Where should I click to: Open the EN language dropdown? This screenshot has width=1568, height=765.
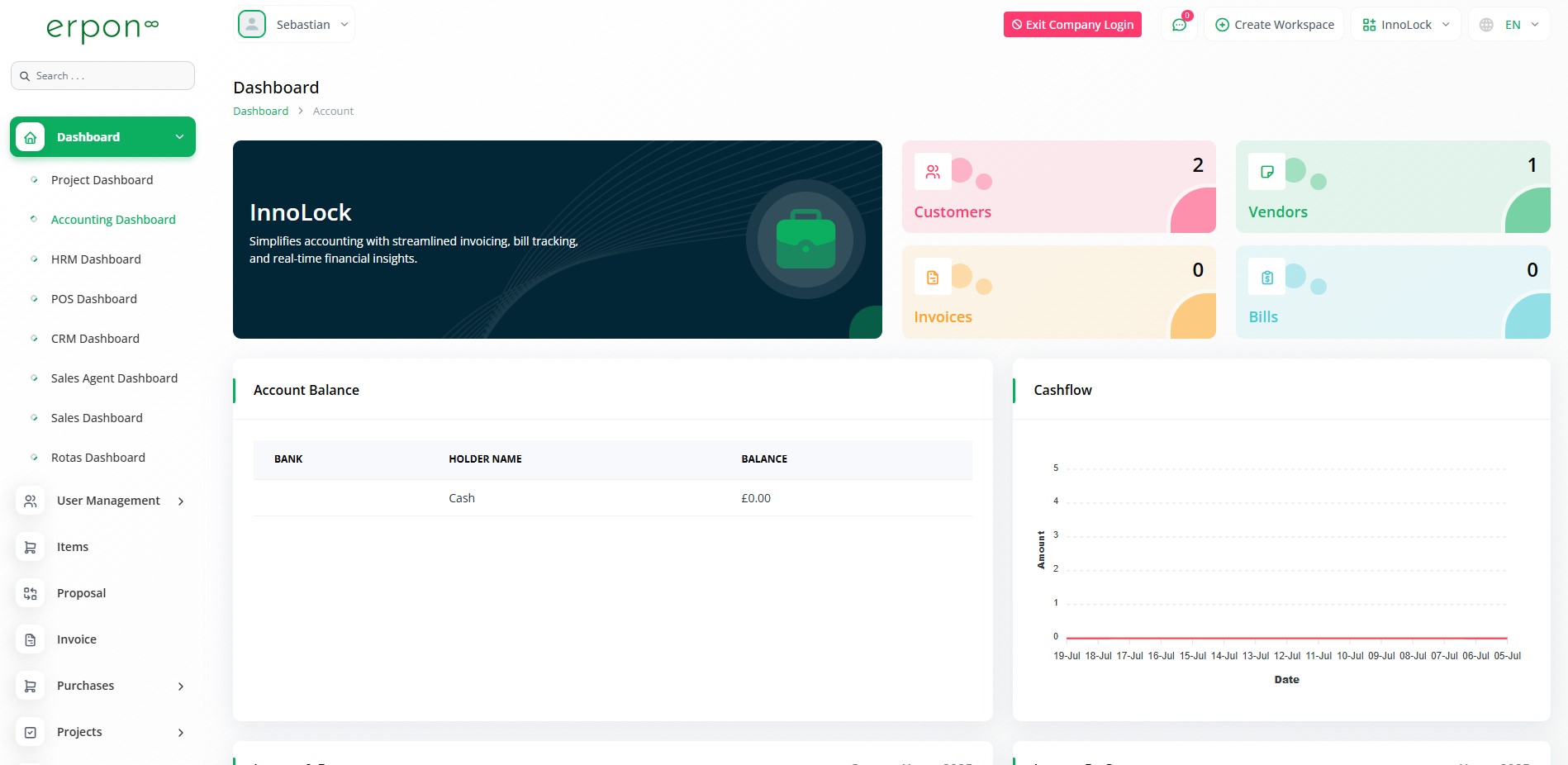[x=1509, y=25]
